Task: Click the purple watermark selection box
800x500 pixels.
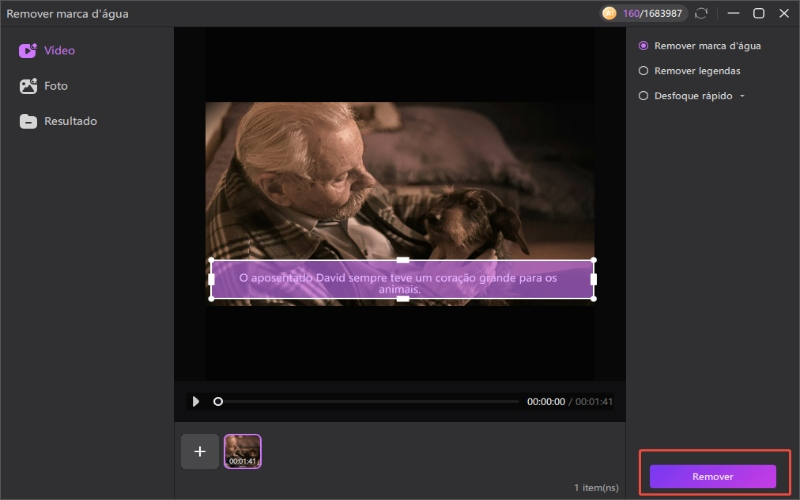Action: [403, 280]
